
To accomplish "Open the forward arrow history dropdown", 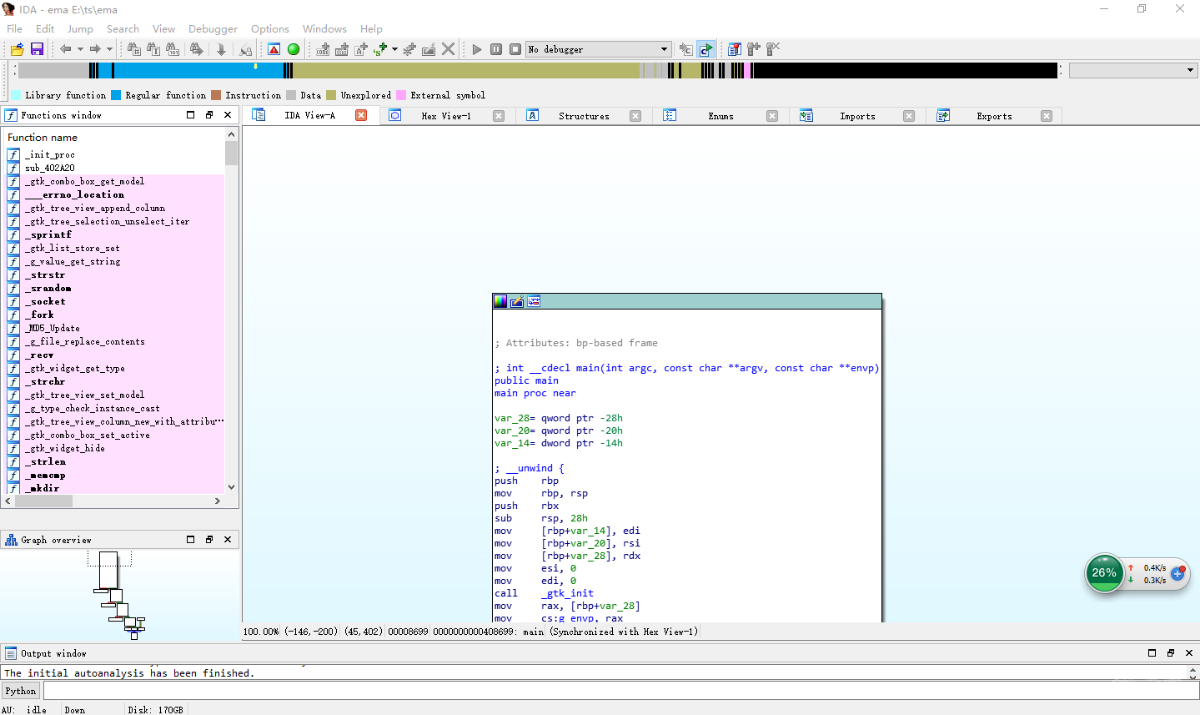I will (109, 49).
